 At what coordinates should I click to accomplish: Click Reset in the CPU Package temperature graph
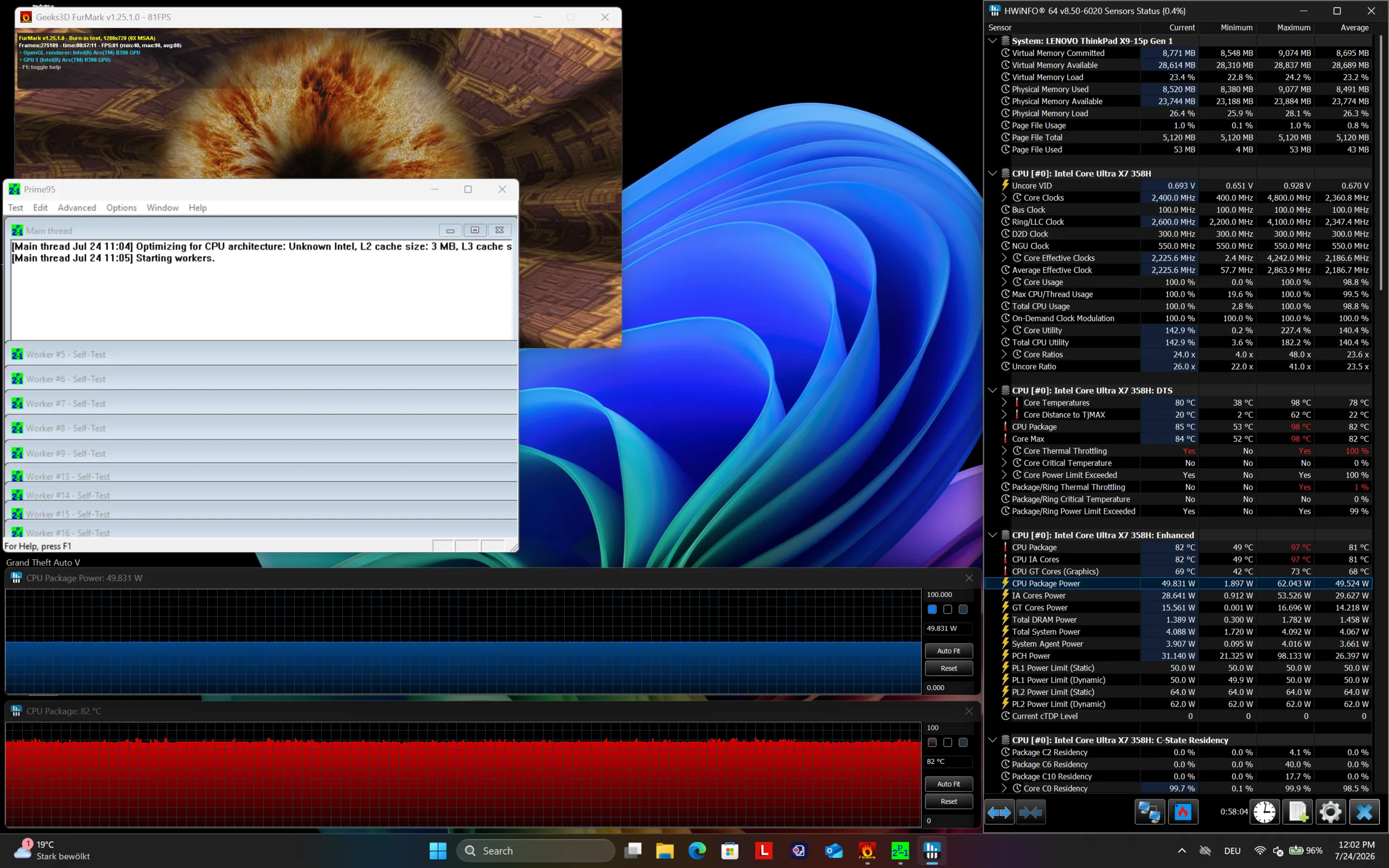[x=949, y=801]
